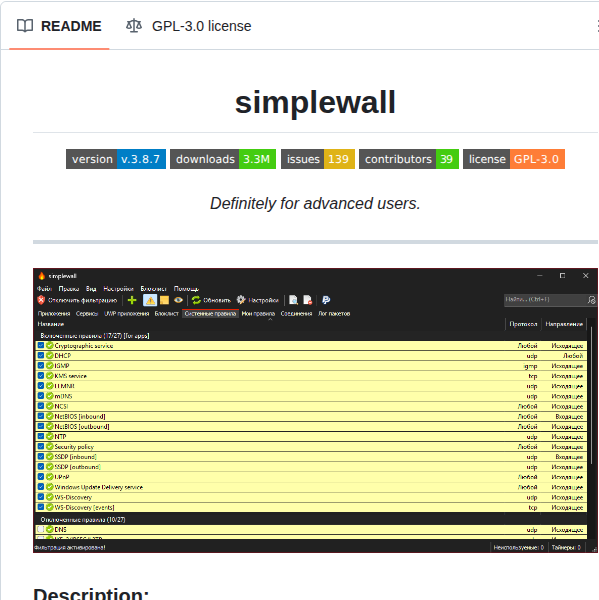Image resolution: width=599 pixels, height=600 pixels.
Task: Open the README tab
Action: [x=59, y=26]
